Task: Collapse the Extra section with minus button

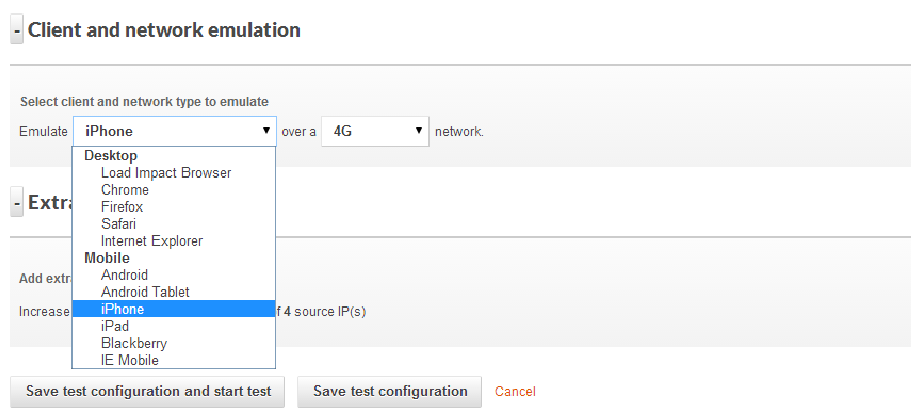Action: [17, 203]
